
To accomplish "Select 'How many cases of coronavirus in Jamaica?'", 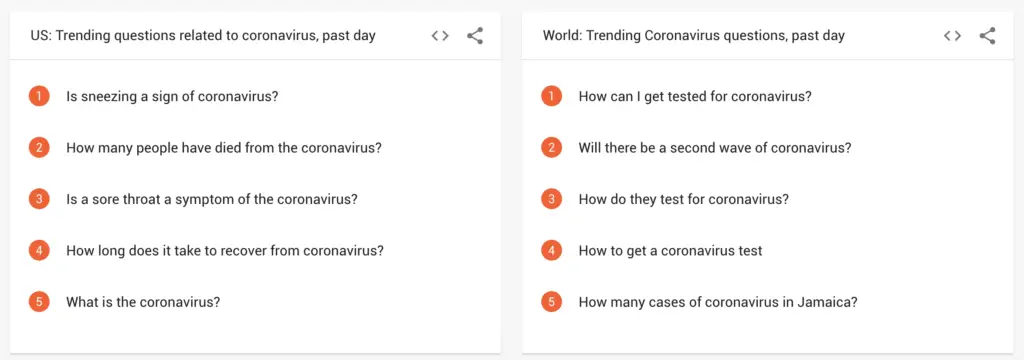I will 718,303.
